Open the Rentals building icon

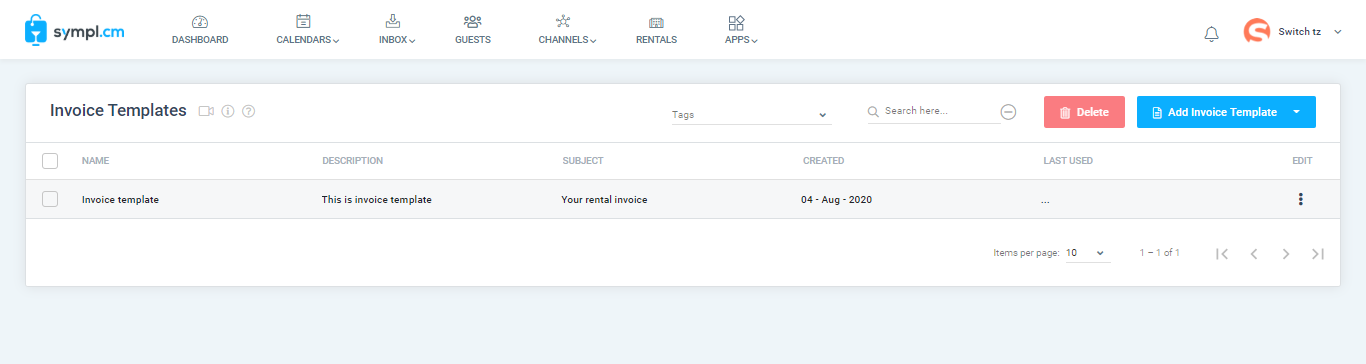[656, 22]
